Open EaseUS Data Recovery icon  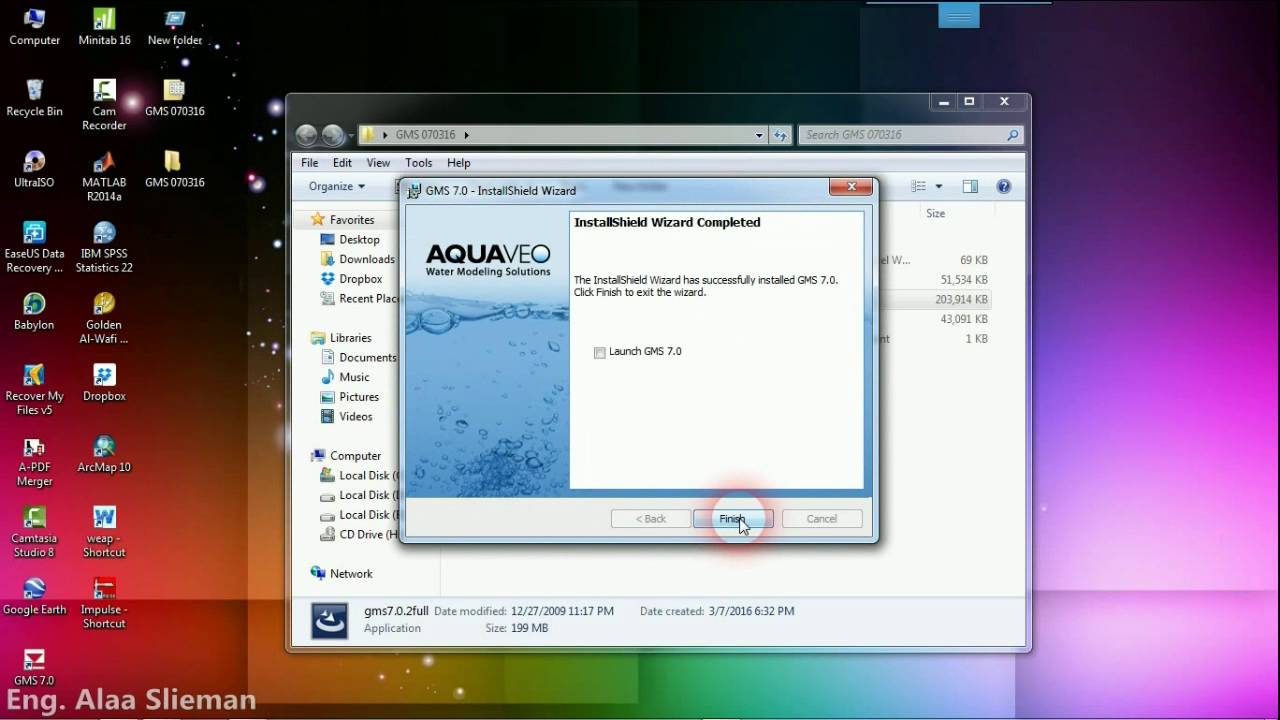pos(34,246)
